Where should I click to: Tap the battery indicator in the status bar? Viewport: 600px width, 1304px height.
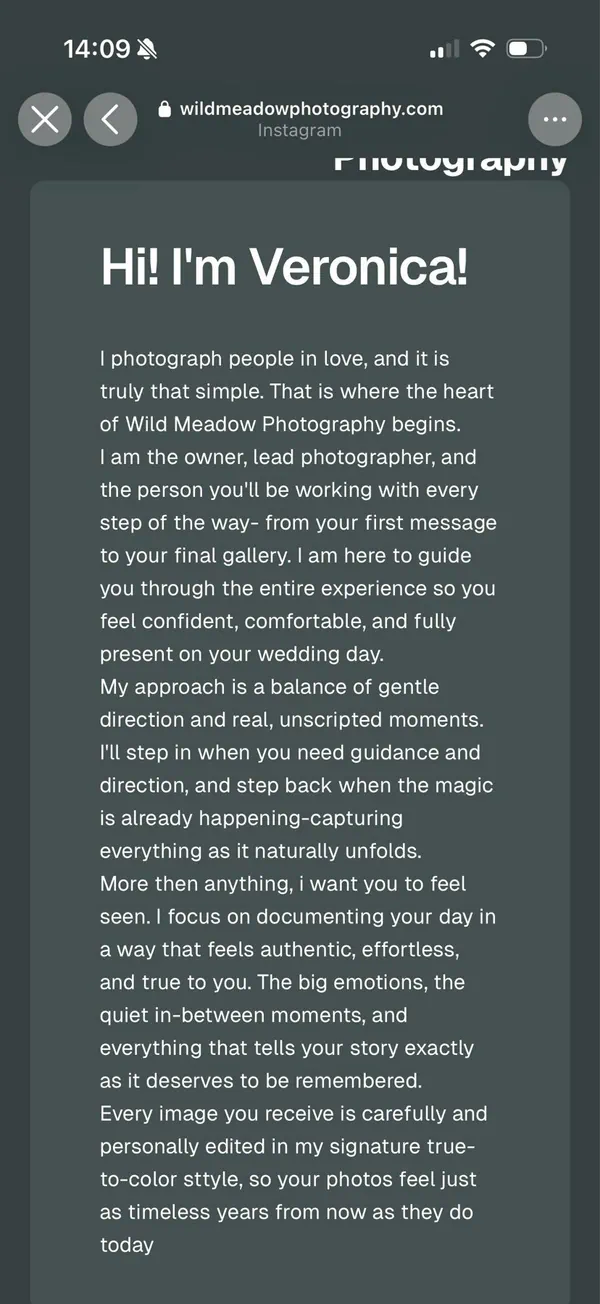tap(526, 48)
